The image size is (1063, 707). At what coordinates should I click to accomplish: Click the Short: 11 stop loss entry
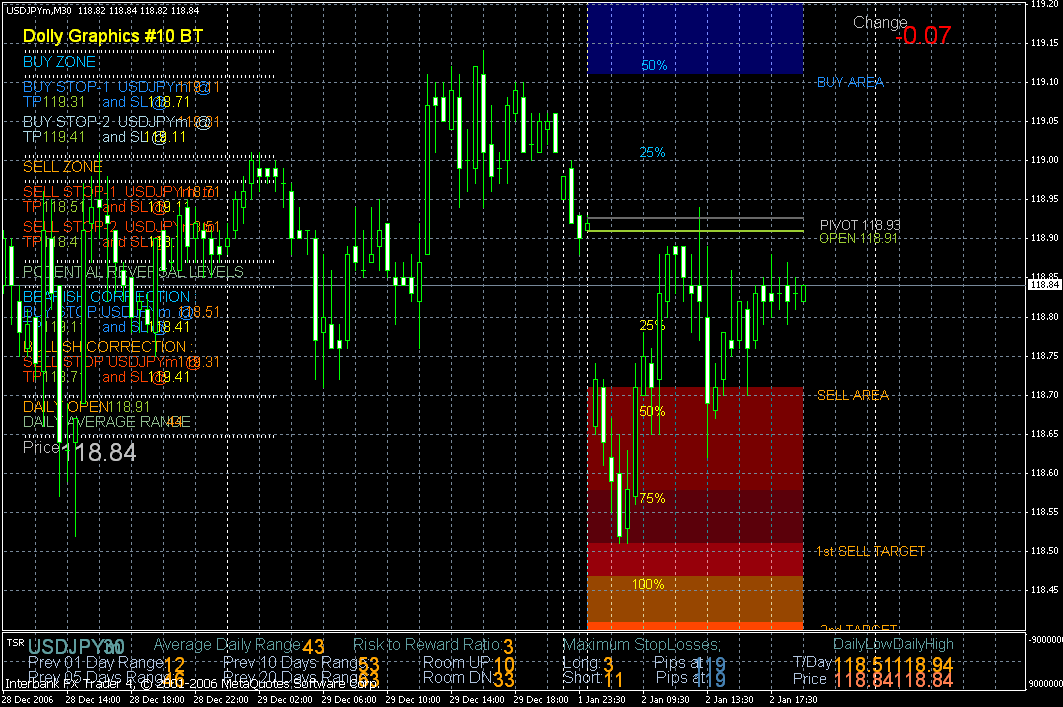(593, 679)
